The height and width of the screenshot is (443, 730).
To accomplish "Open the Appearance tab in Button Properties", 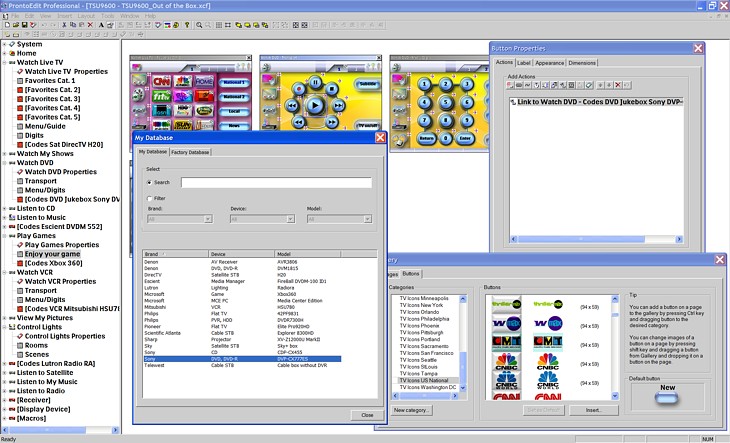I will click(x=549, y=63).
